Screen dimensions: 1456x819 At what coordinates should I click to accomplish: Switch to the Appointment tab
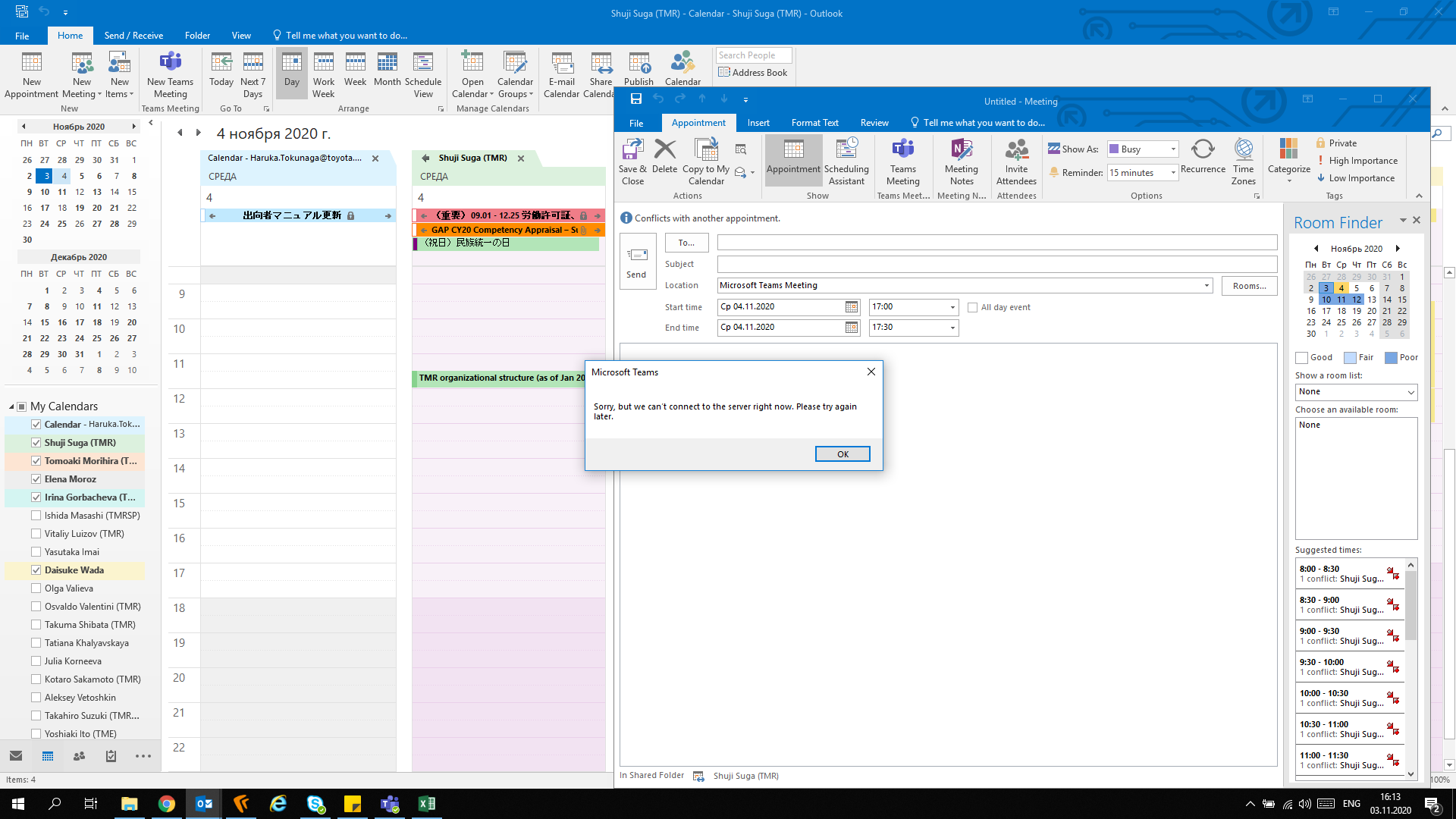[x=698, y=122]
